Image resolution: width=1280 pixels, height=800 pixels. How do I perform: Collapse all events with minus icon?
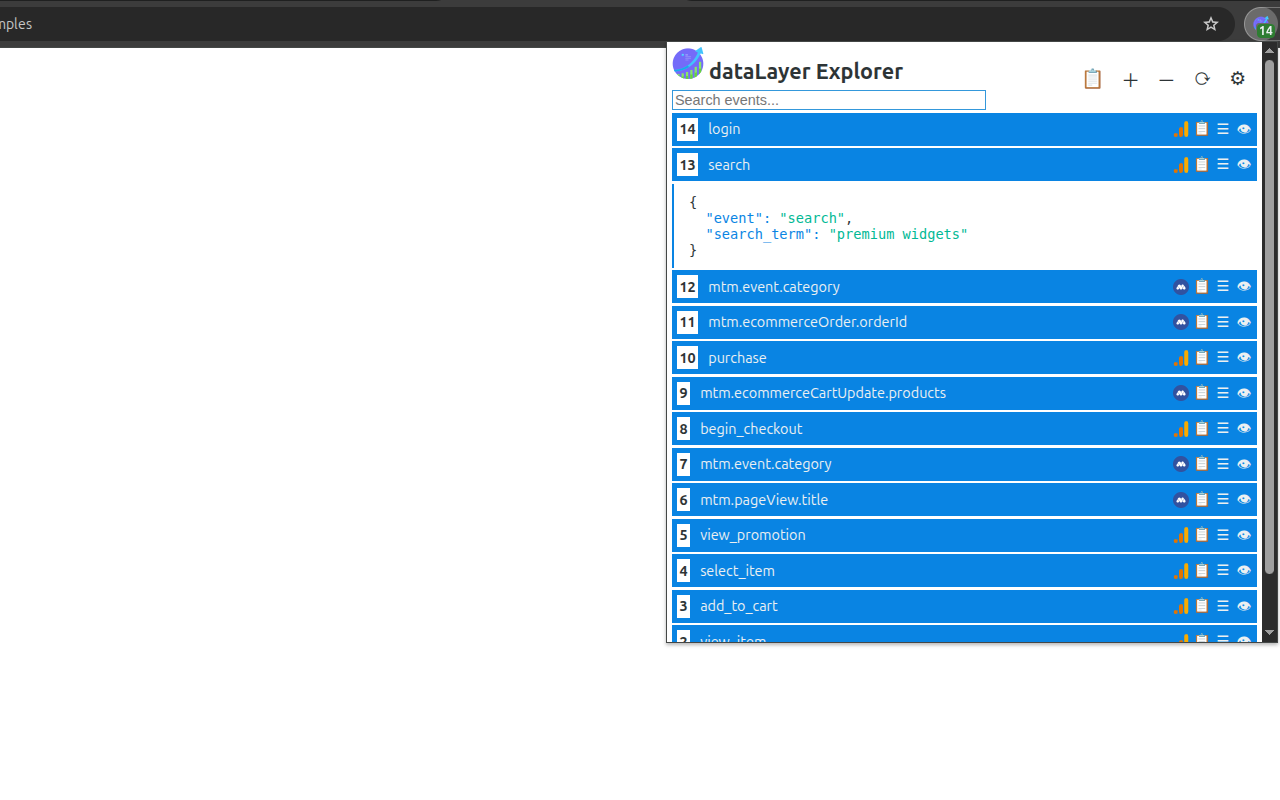click(x=1166, y=80)
